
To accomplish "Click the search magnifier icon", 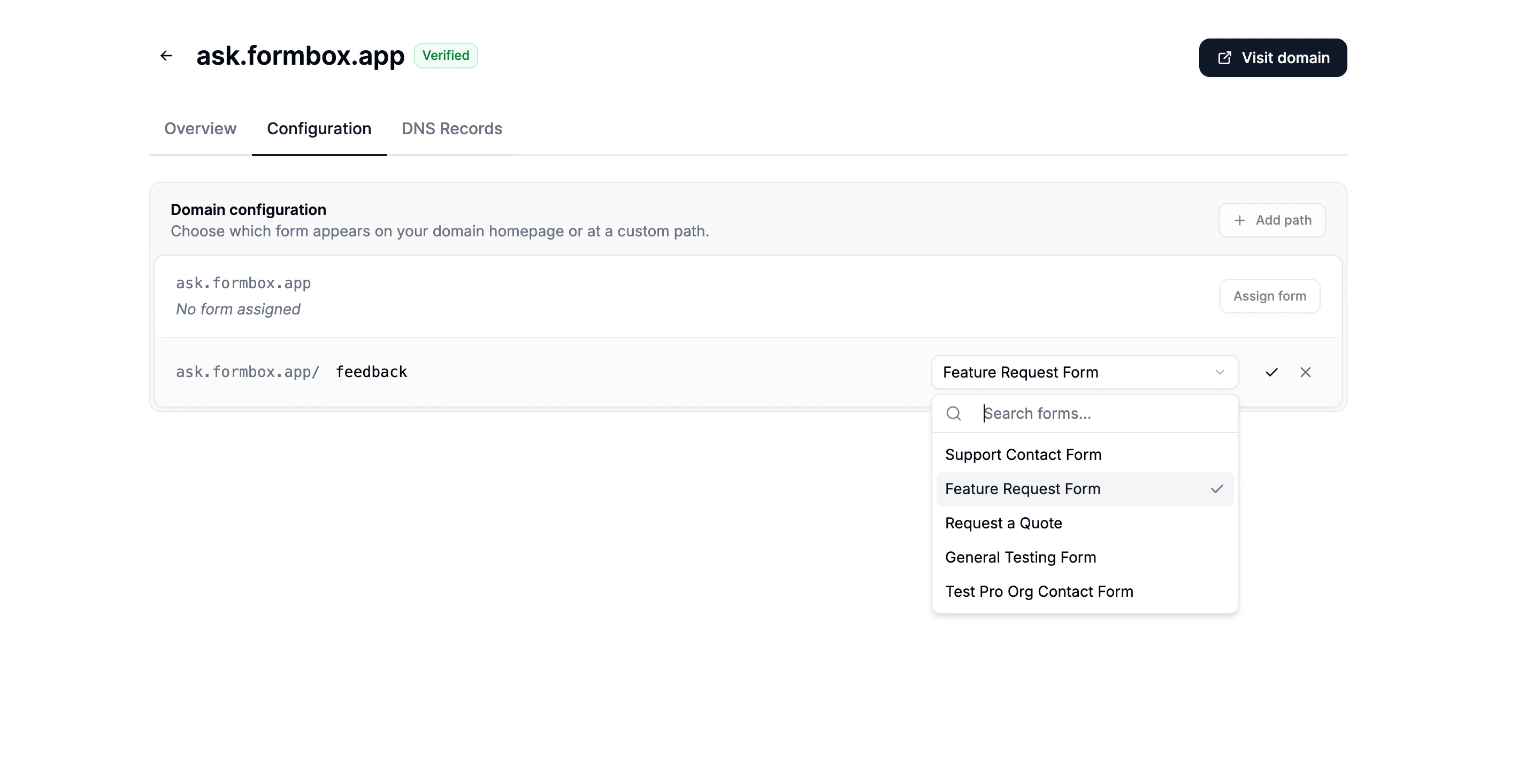I will click(x=954, y=413).
